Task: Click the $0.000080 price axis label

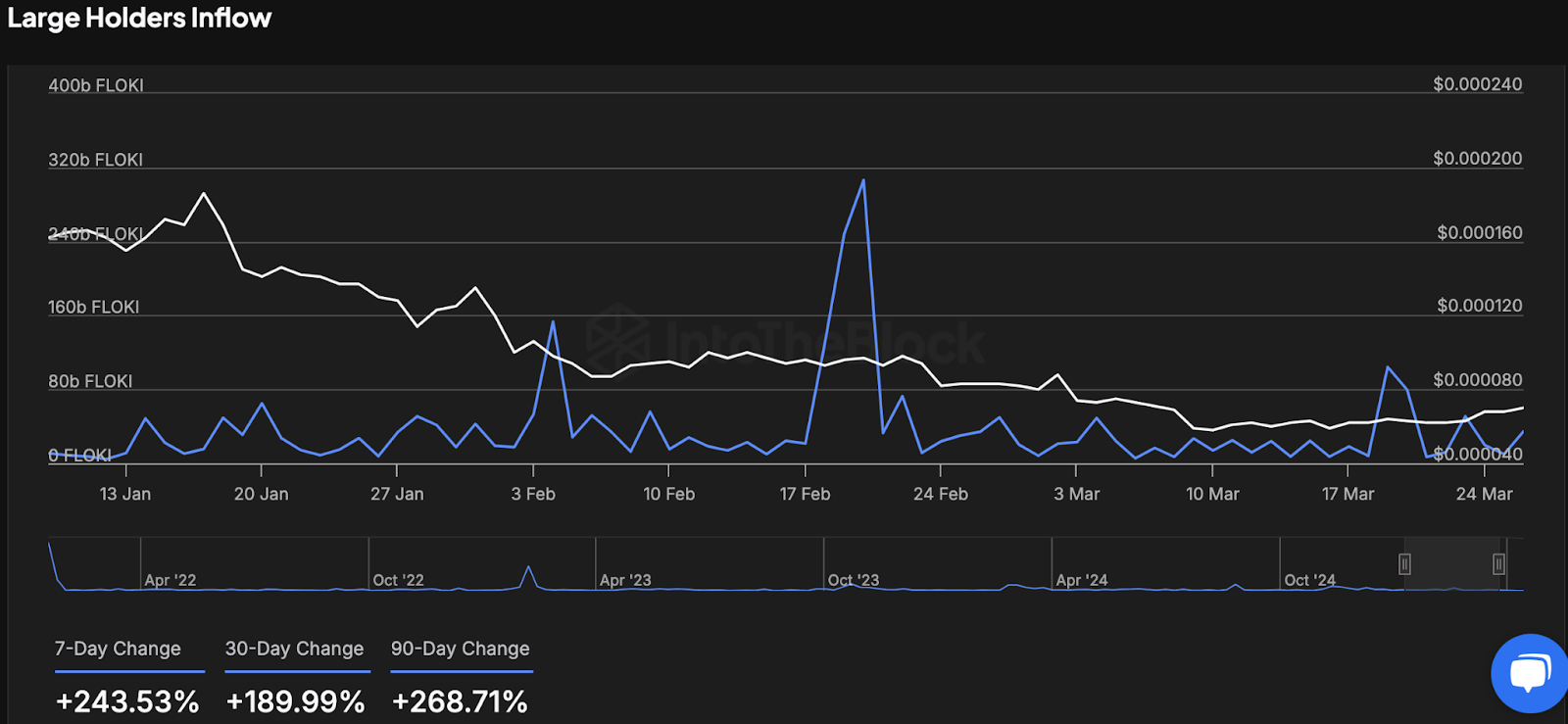Action: pyautogui.click(x=1478, y=379)
